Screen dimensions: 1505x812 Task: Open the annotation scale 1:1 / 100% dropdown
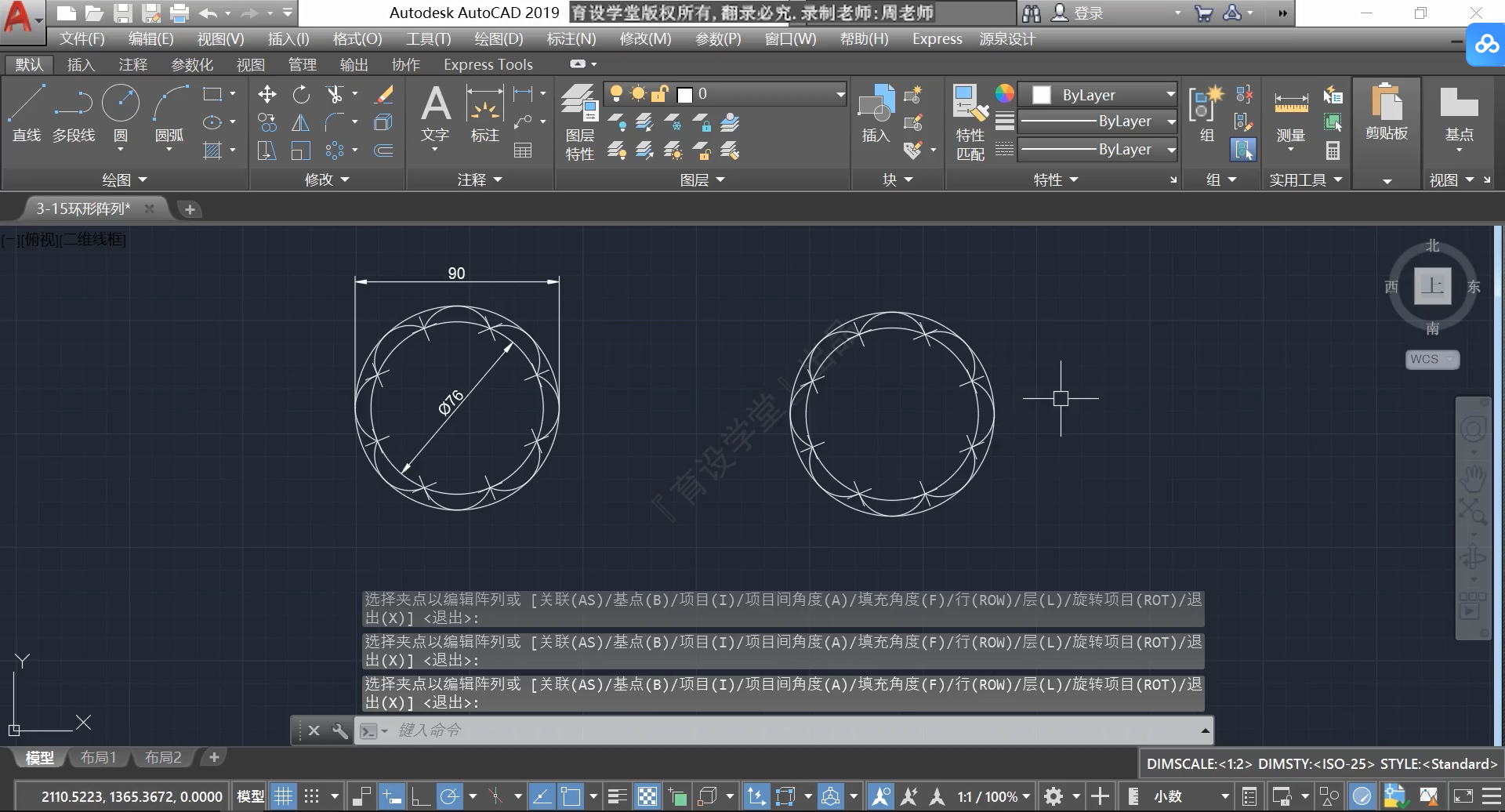[x=993, y=796]
